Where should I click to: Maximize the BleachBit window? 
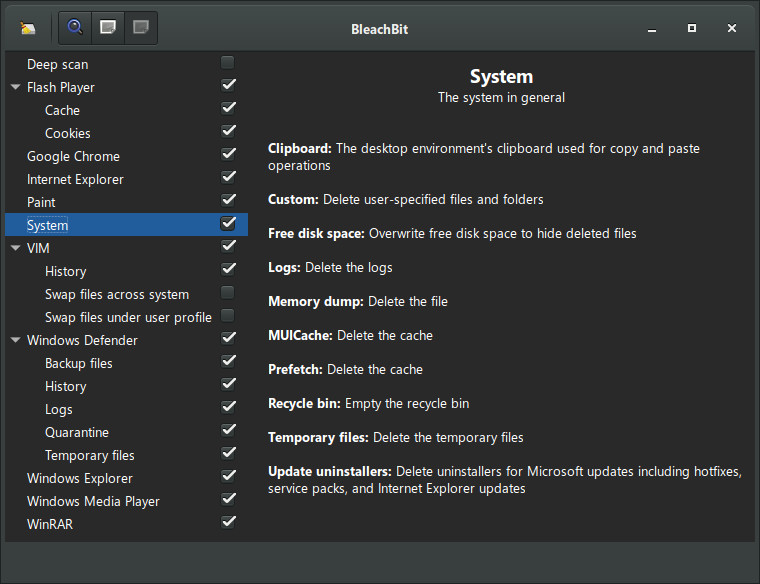coord(692,29)
